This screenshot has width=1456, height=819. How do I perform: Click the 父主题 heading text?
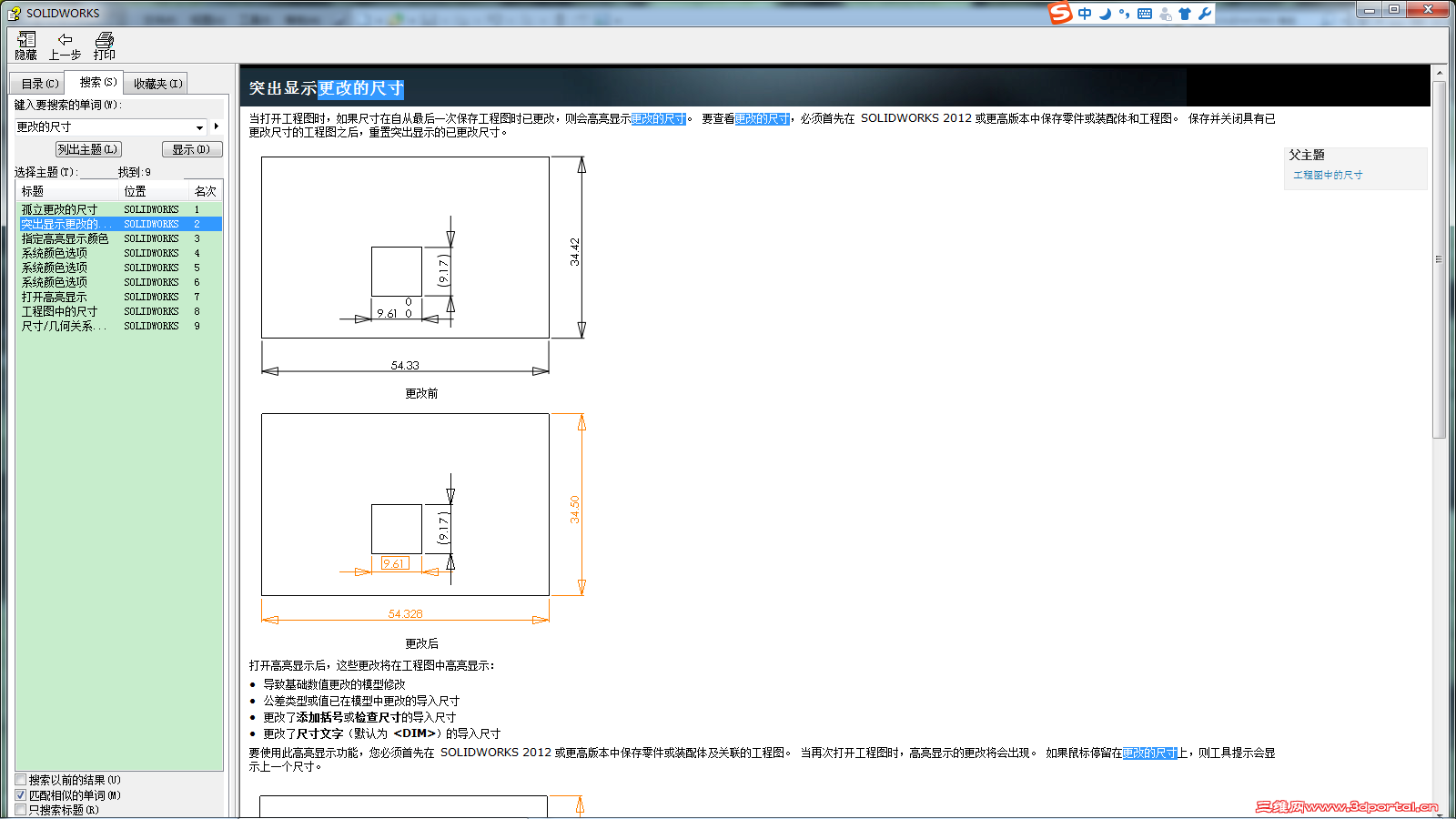pos(1307,156)
